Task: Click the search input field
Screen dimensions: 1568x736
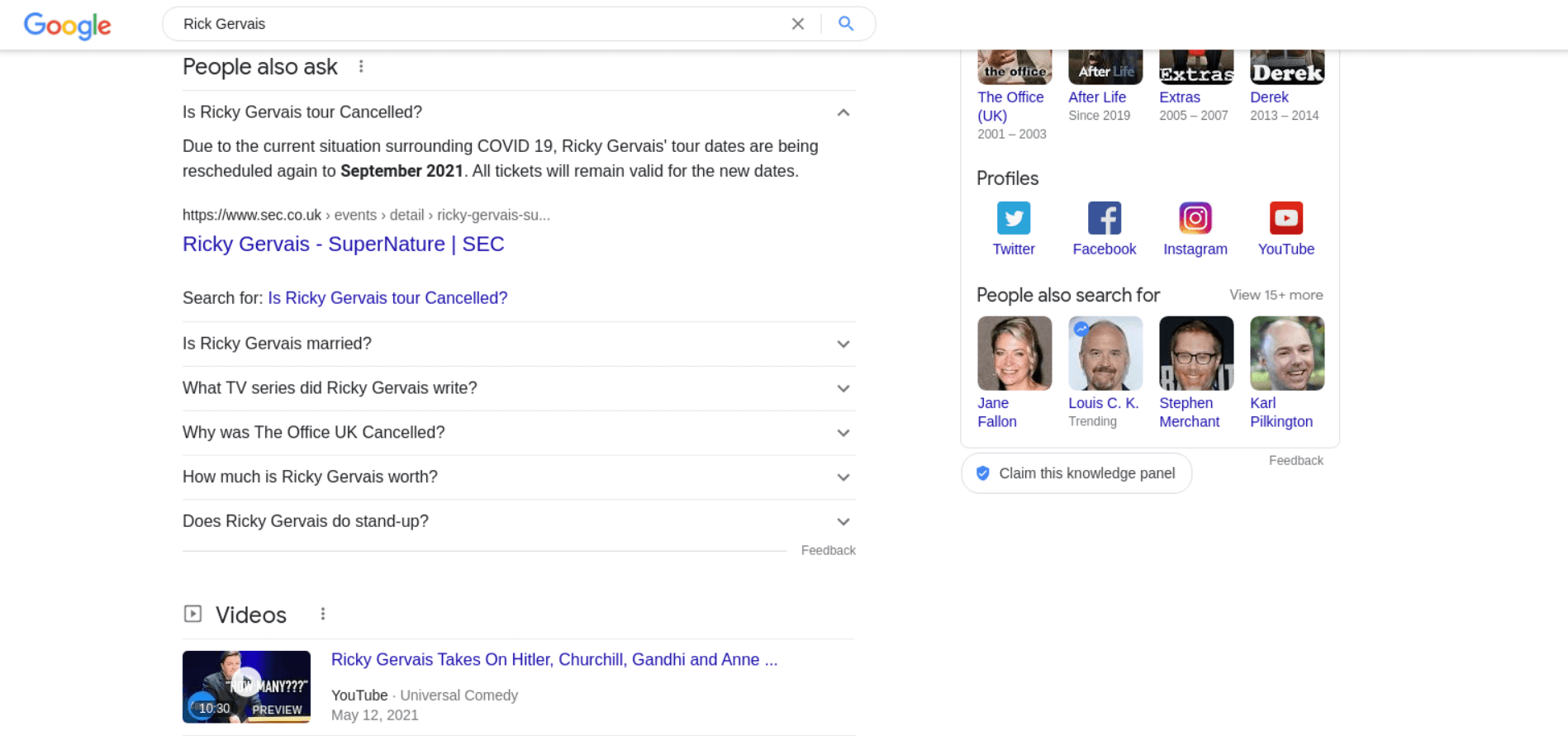Action: tap(479, 24)
